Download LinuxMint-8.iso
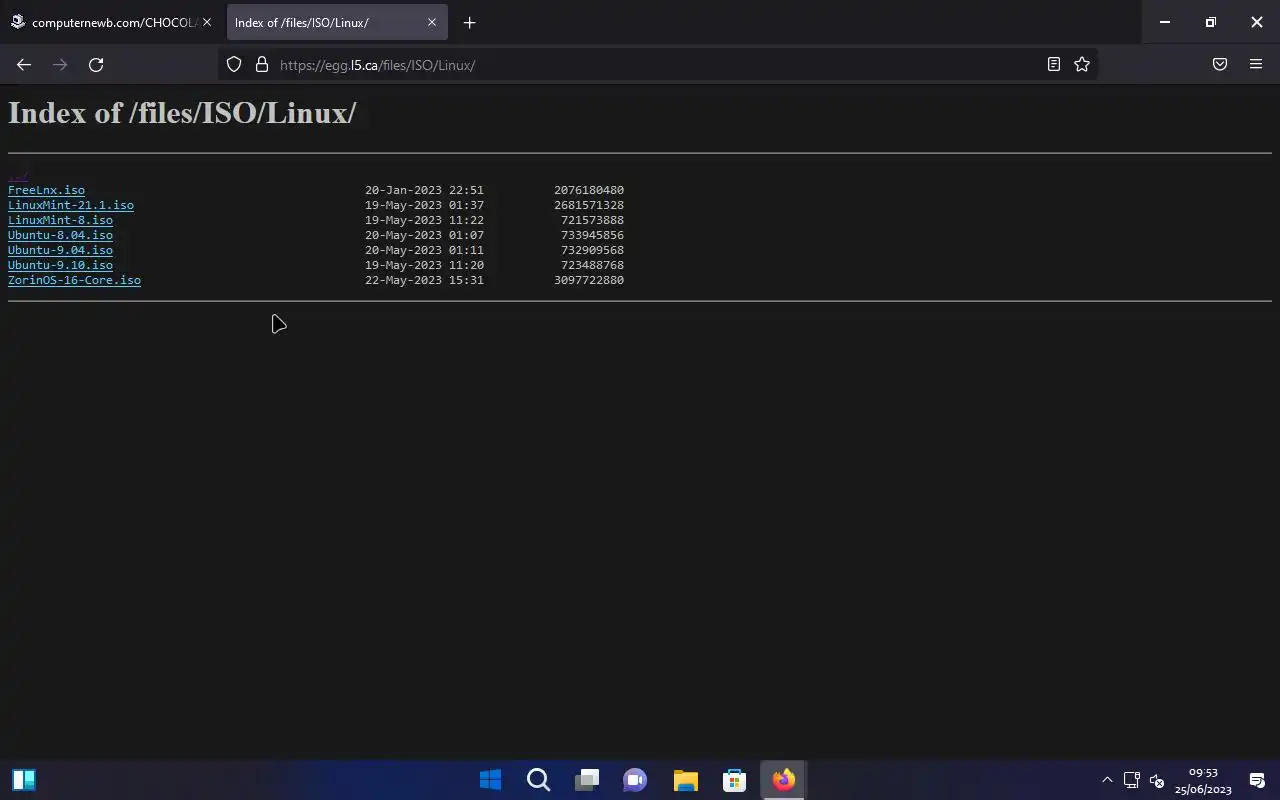Viewport: 1280px width, 800px height. pyautogui.click(x=60, y=220)
